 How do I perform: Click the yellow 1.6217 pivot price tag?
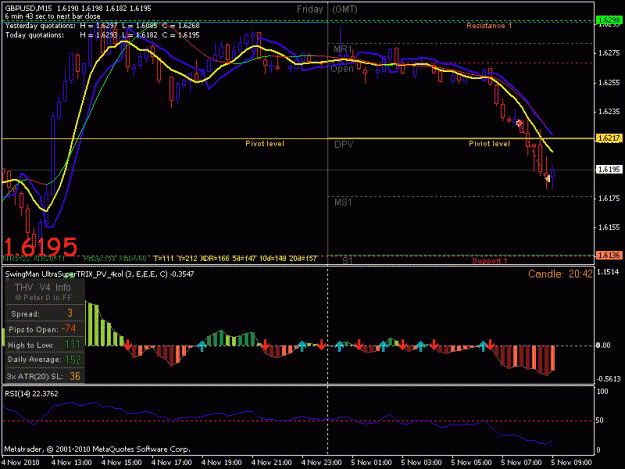point(608,138)
